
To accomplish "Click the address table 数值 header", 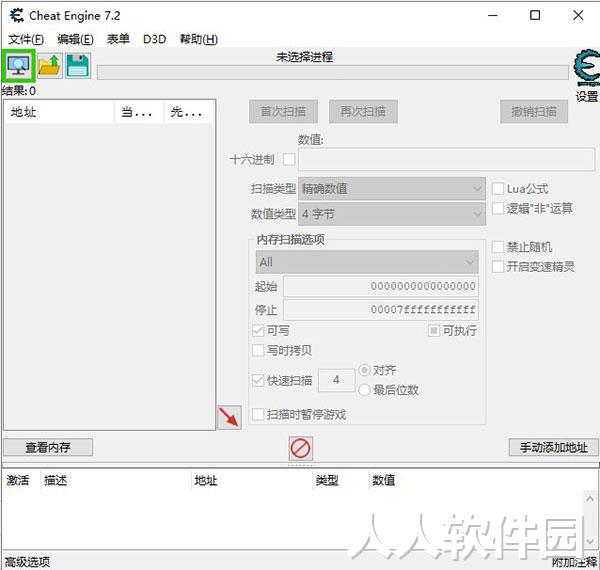I will click(383, 480).
